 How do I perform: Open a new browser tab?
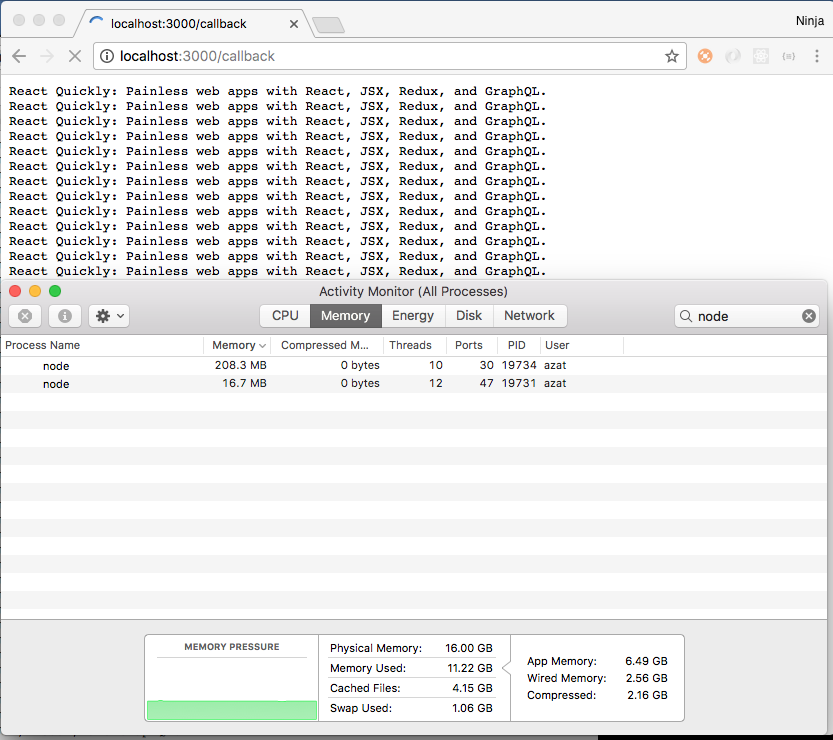(328, 25)
